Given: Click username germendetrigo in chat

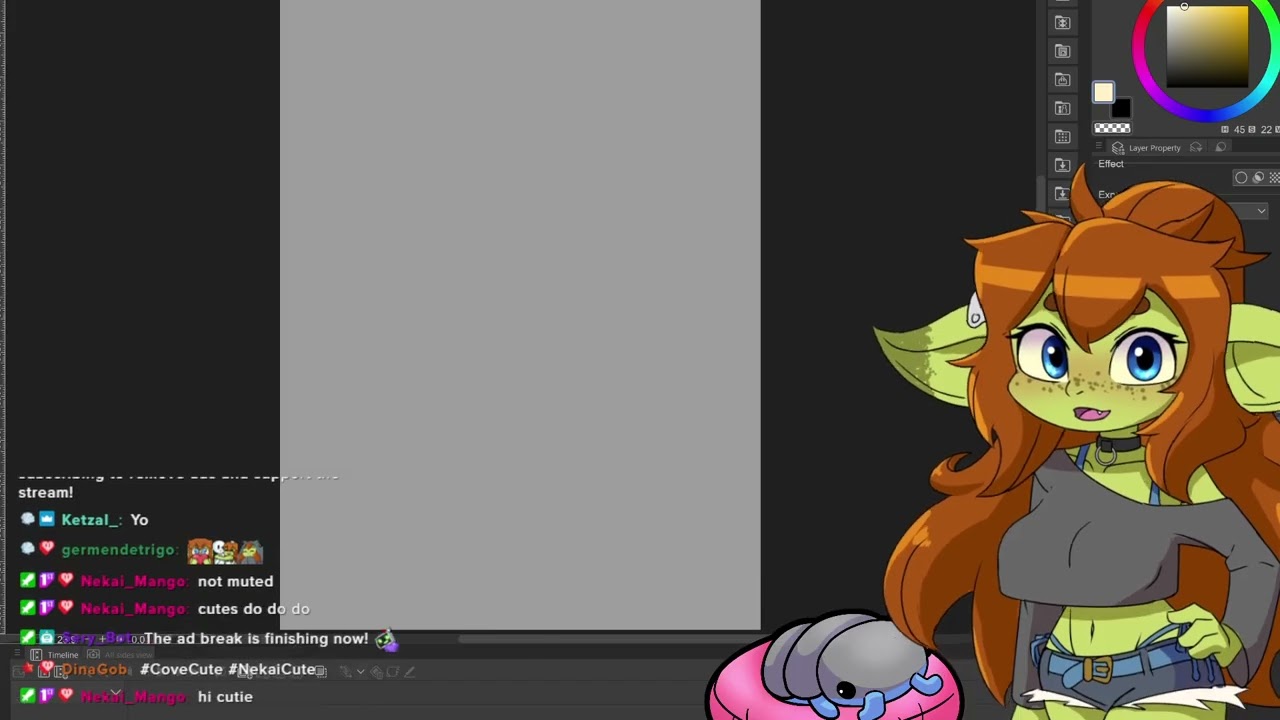Looking at the screenshot, I should pos(119,550).
